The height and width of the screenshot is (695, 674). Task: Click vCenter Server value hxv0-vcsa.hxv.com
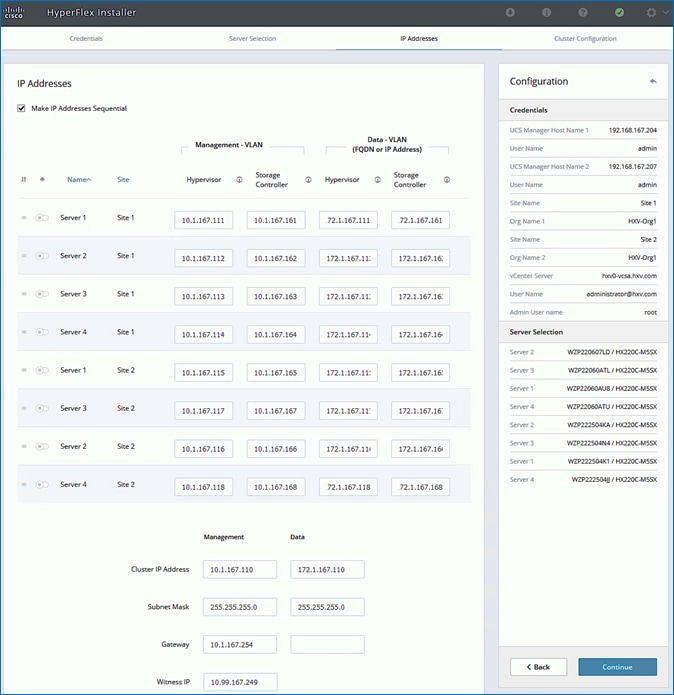click(x=629, y=276)
